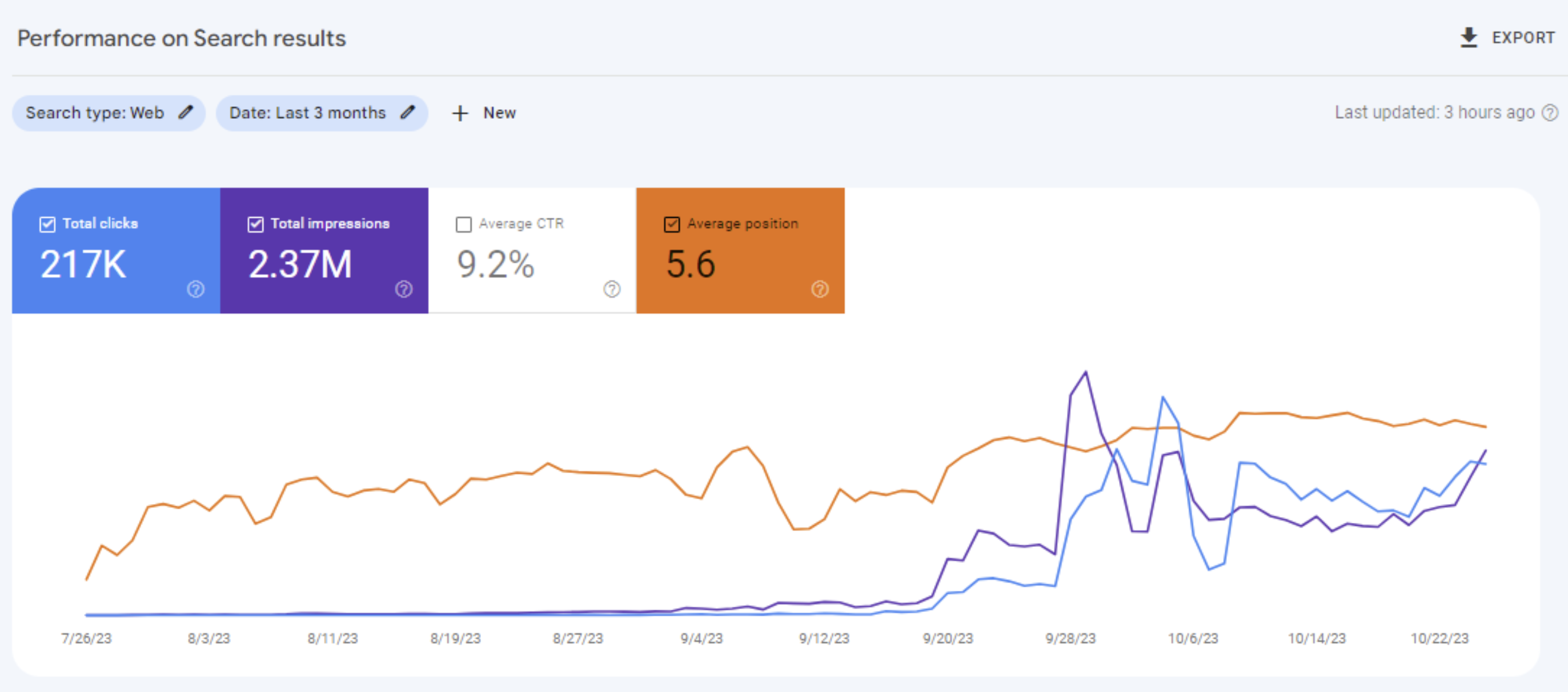Add a new filter with New
Screen dimensions: 1568x692
pos(484,113)
